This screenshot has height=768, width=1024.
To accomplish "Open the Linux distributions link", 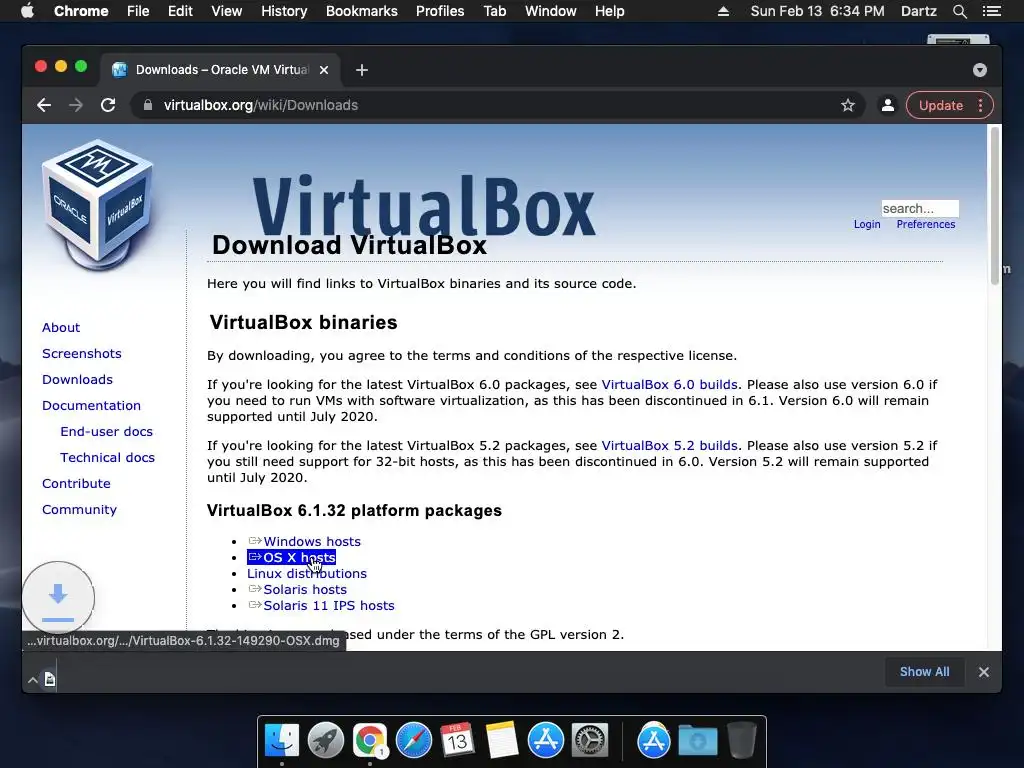I will (307, 573).
